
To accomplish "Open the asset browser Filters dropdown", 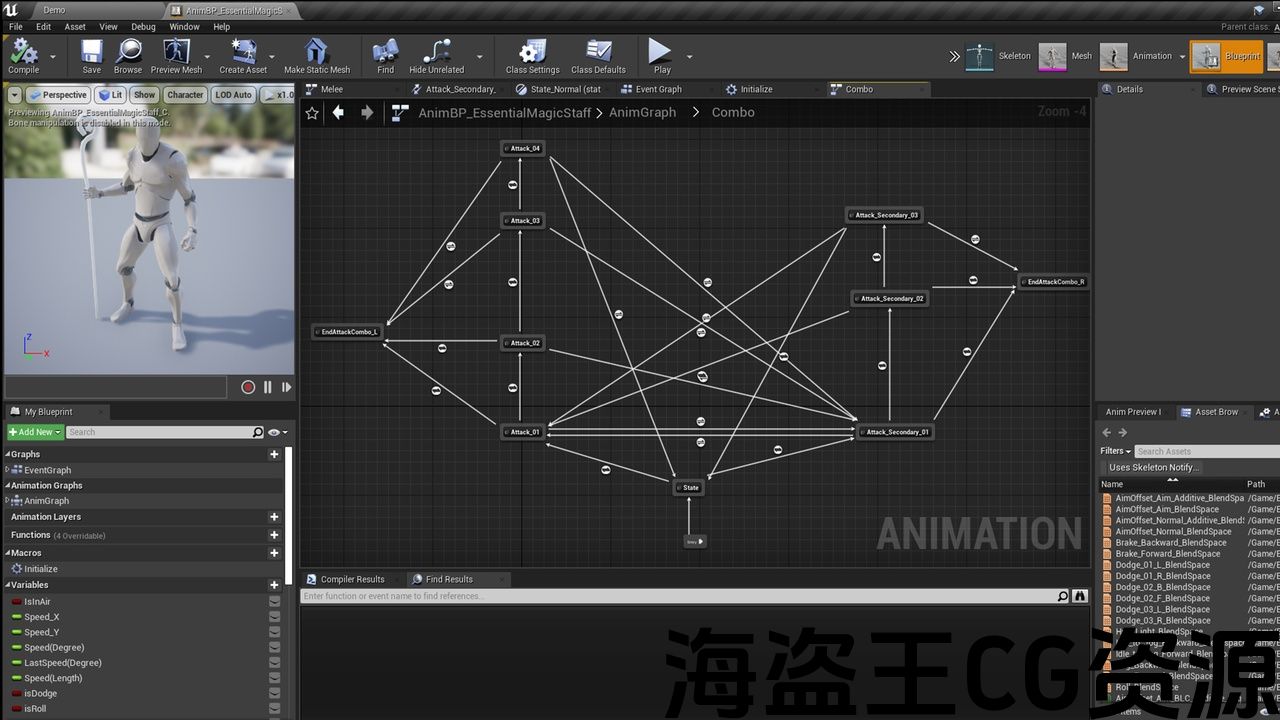I will (1115, 451).
